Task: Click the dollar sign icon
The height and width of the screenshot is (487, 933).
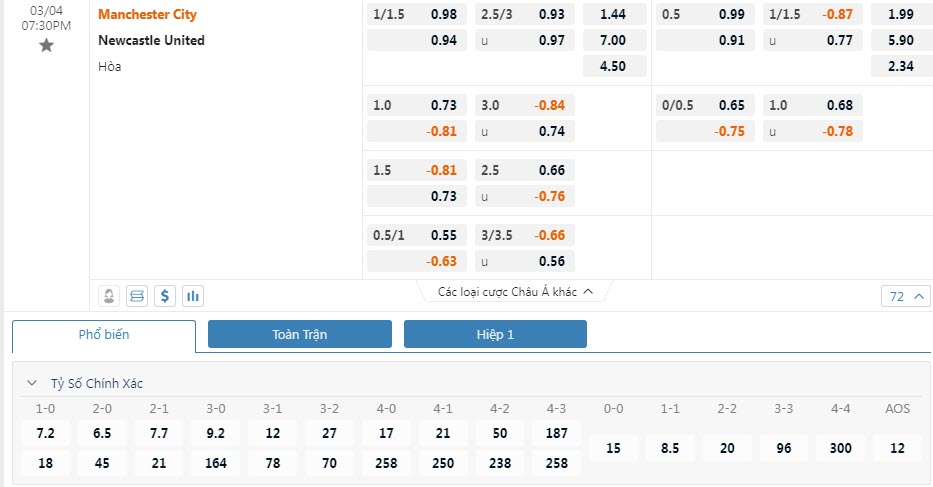Action: click(165, 296)
